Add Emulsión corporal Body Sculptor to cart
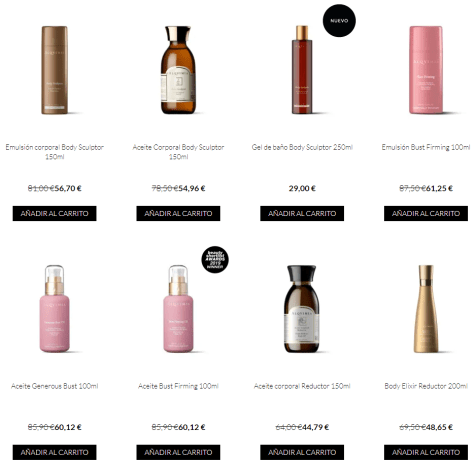The image size is (475, 464). (x=55, y=213)
